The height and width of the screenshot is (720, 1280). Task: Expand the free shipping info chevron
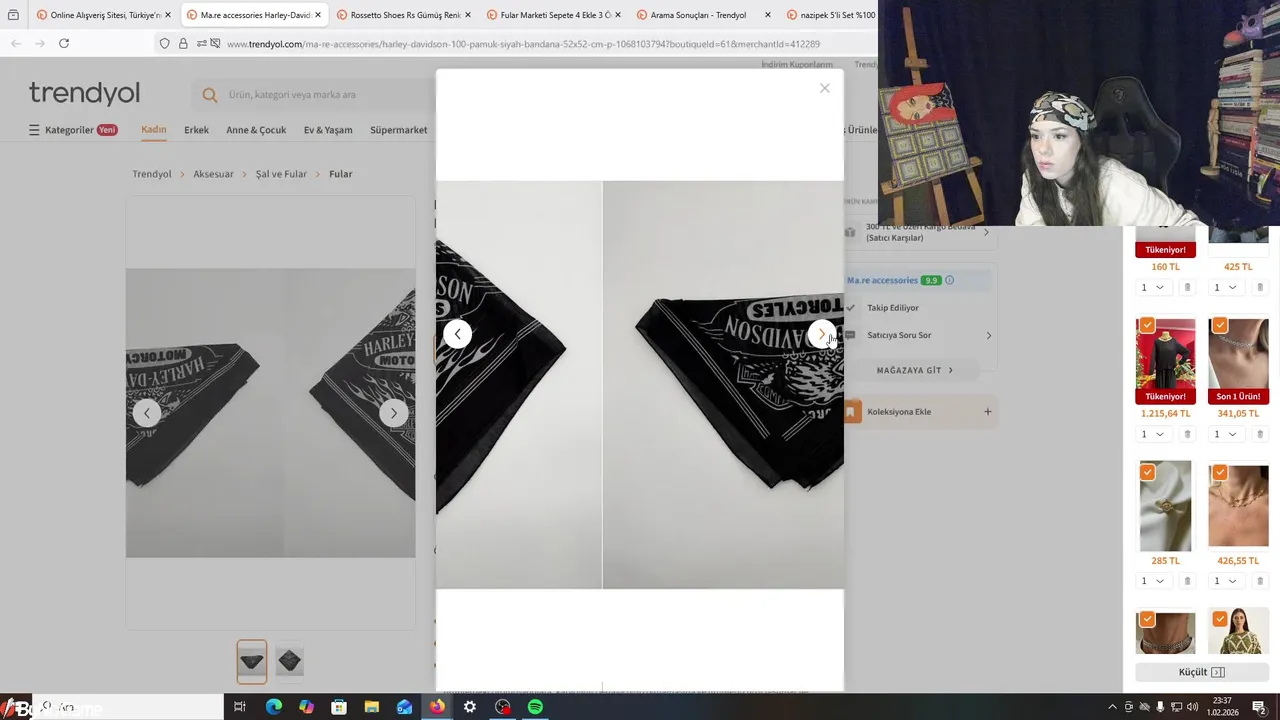click(x=986, y=233)
